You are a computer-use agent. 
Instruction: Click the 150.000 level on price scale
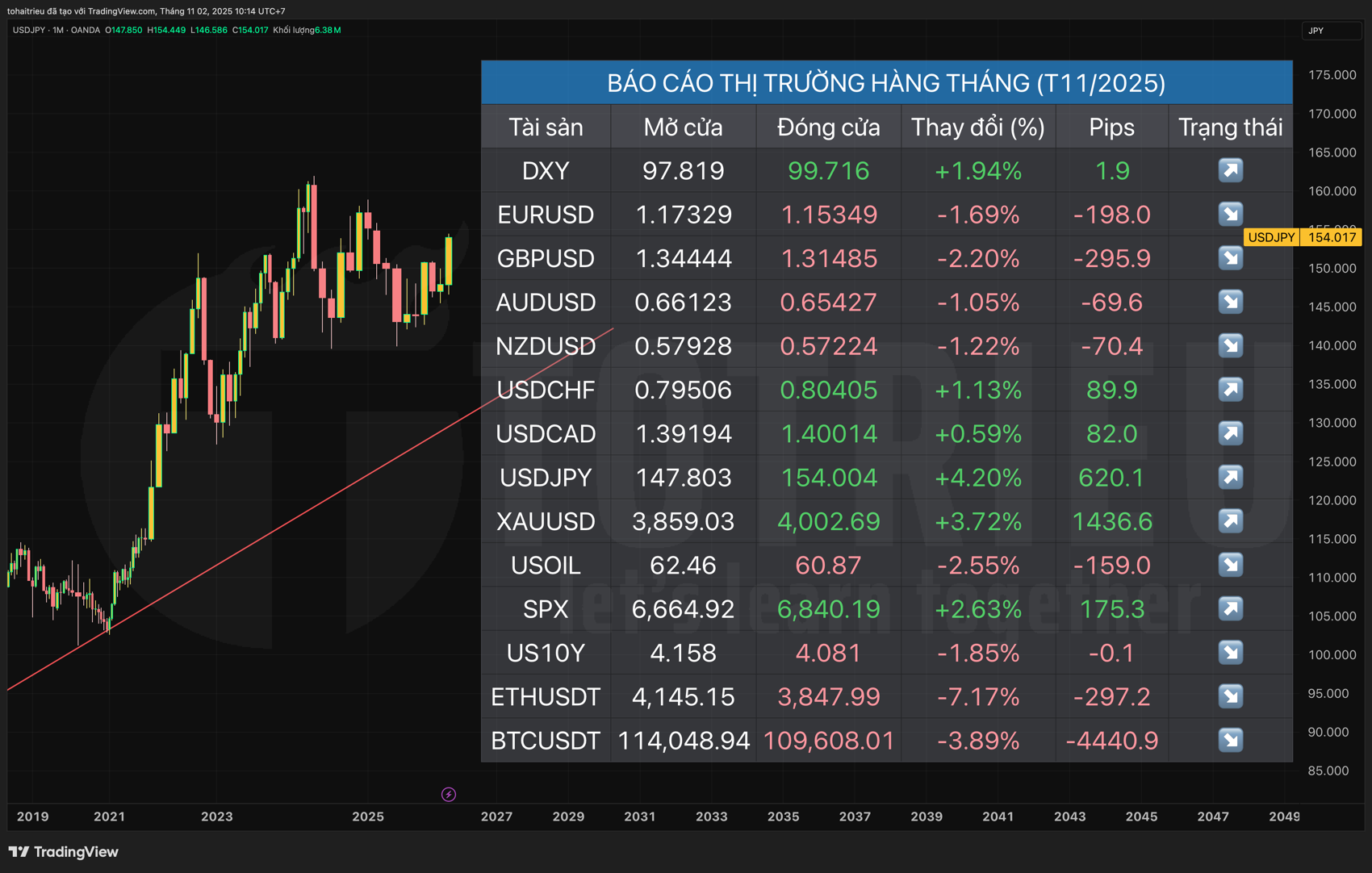1332,269
